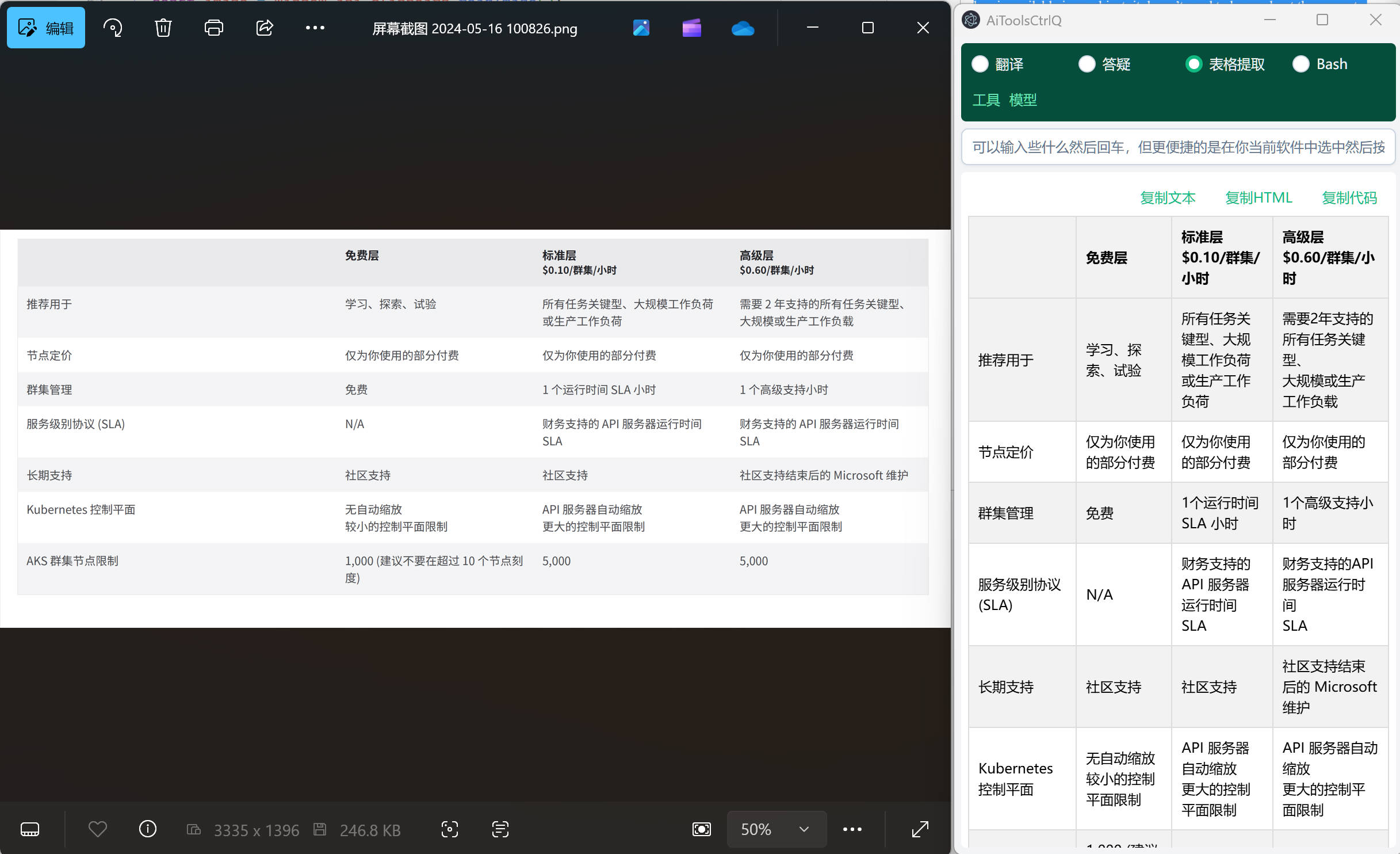Click the print icon

[x=214, y=28]
